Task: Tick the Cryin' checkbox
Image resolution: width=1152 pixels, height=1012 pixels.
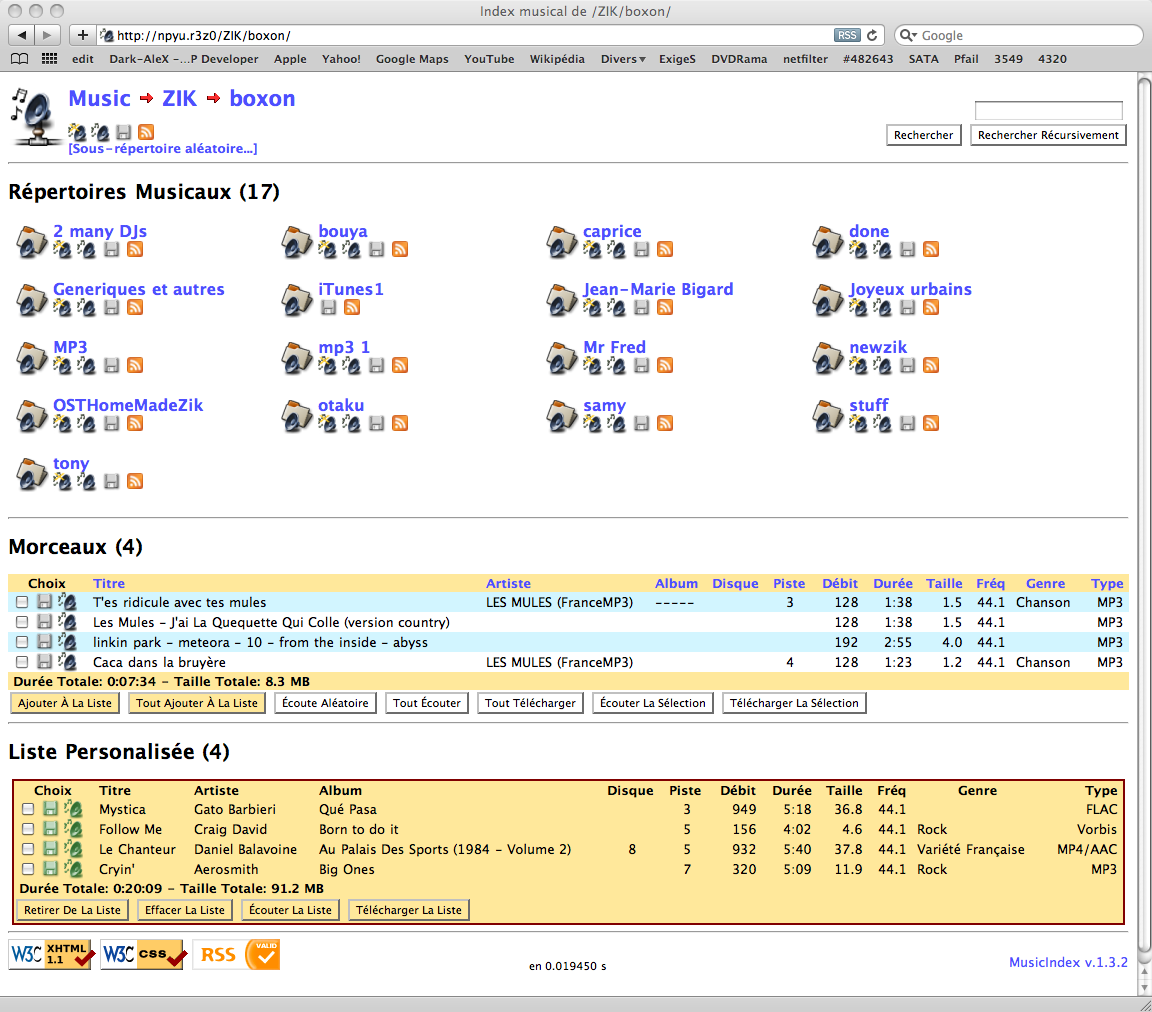Action: (28, 869)
